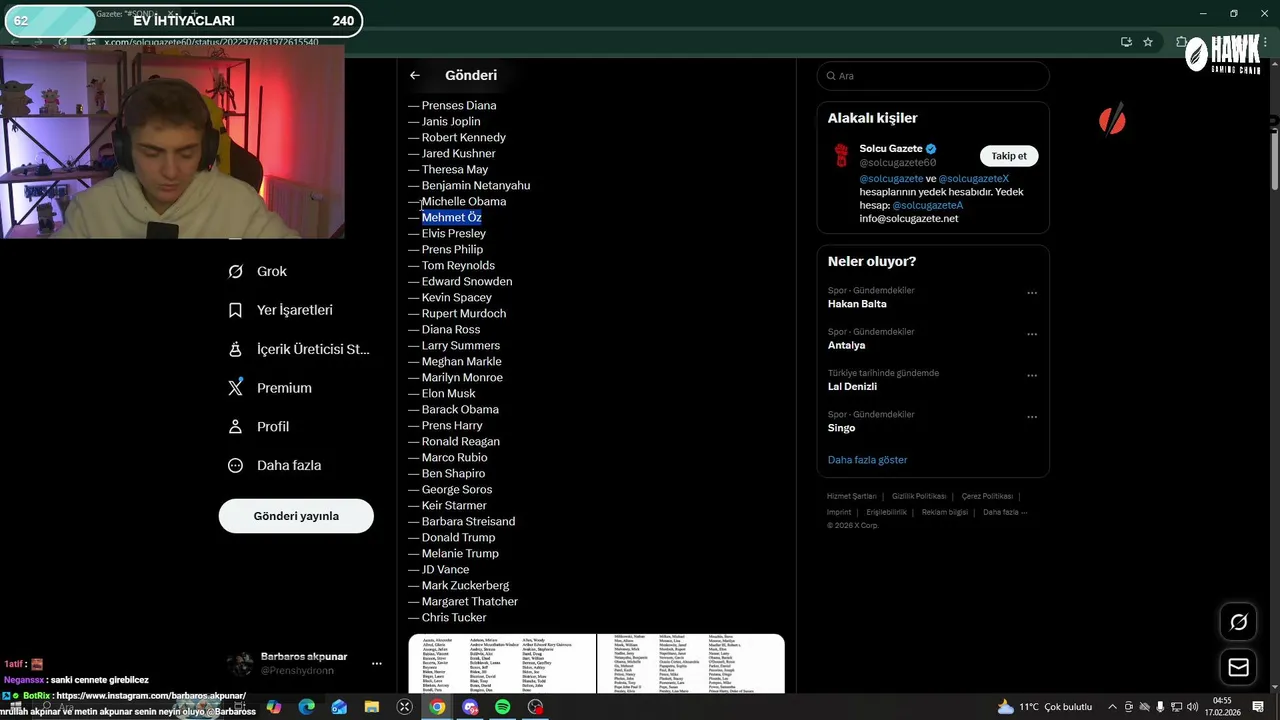Click install app icon in address bar
The height and width of the screenshot is (720, 1280).
tap(1126, 42)
